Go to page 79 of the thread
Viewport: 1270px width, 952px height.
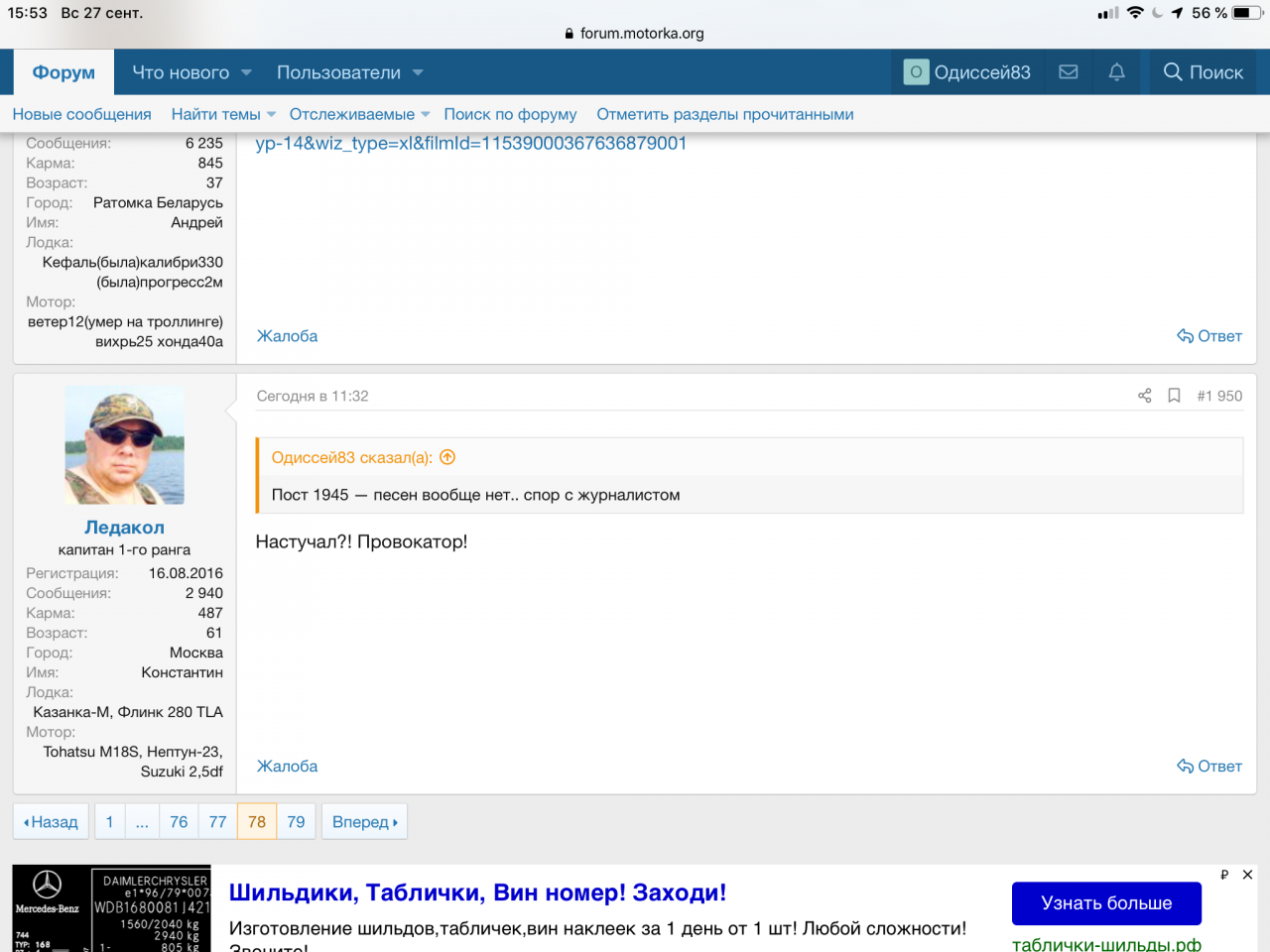296,821
